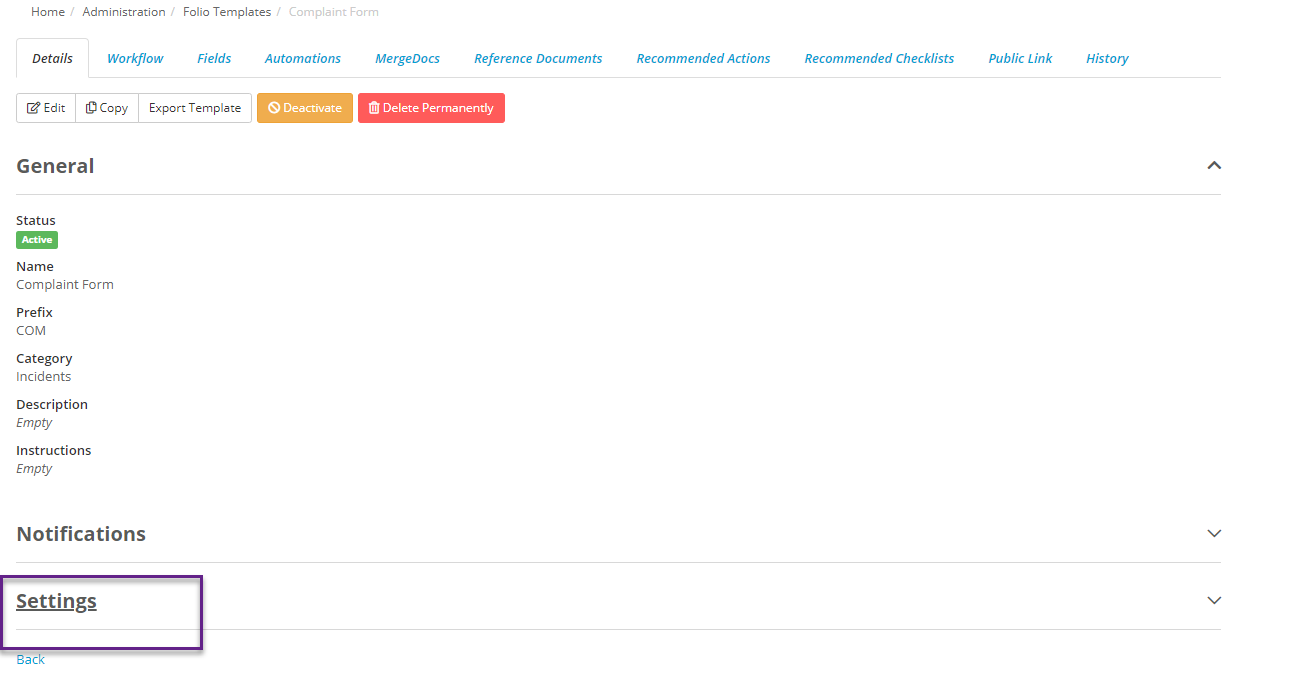
Task: Go to Recommended Actions tab
Action: click(703, 58)
